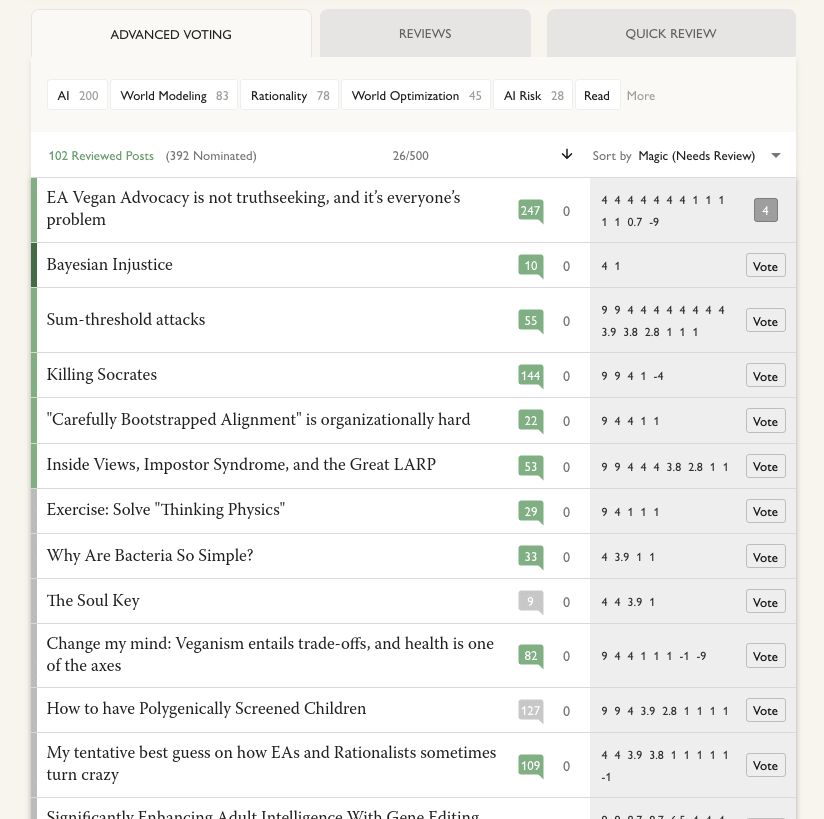Vote on Bayesian Injustice
This screenshot has height=819, width=824.
click(x=766, y=266)
